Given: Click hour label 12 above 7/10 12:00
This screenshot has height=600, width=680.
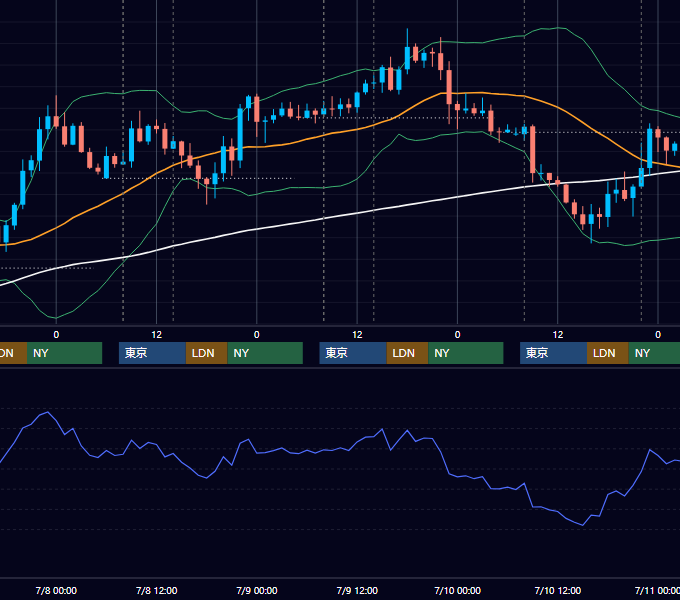Looking at the screenshot, I should [x=558, y=335].
